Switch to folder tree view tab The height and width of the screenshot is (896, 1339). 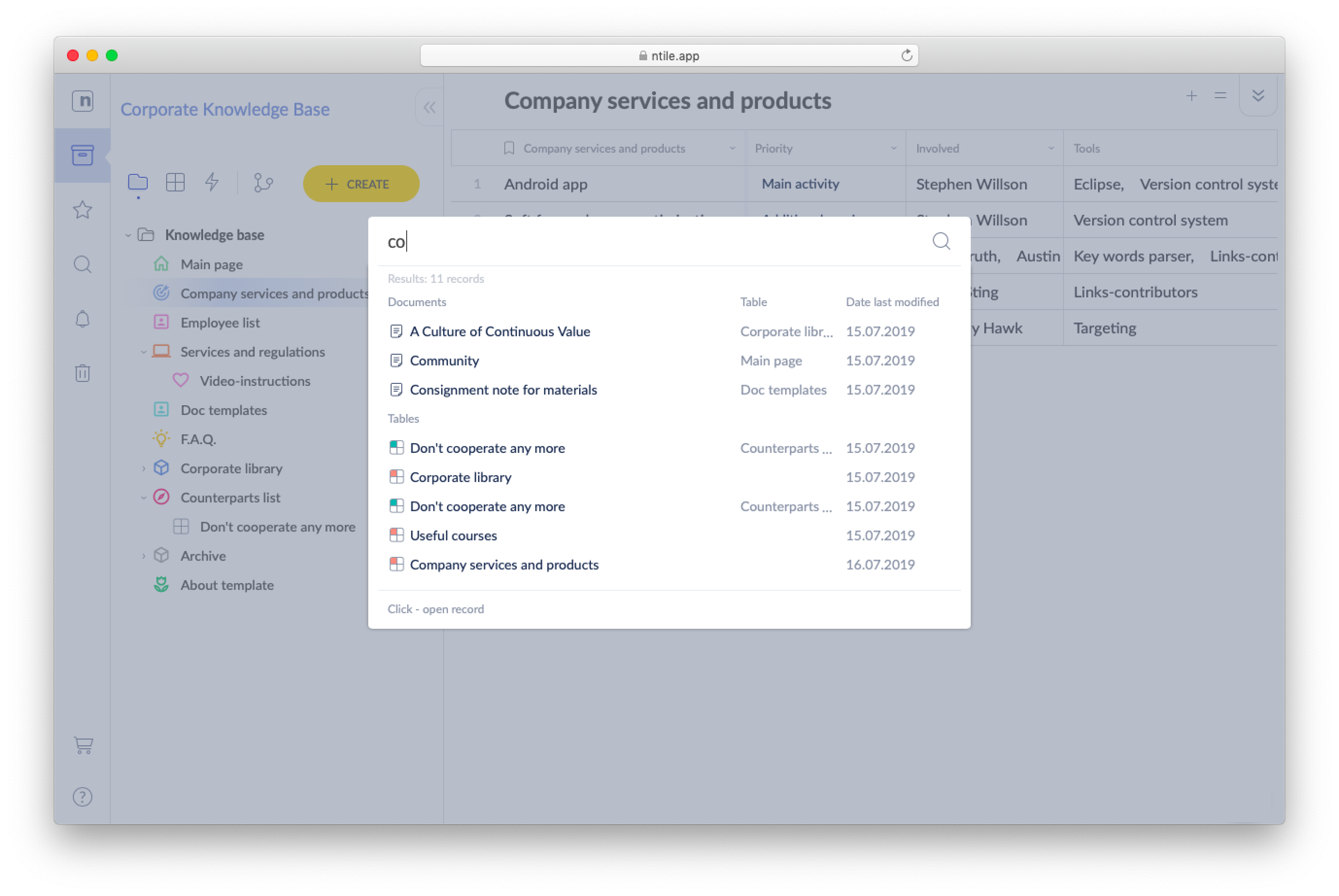[137, 183]
